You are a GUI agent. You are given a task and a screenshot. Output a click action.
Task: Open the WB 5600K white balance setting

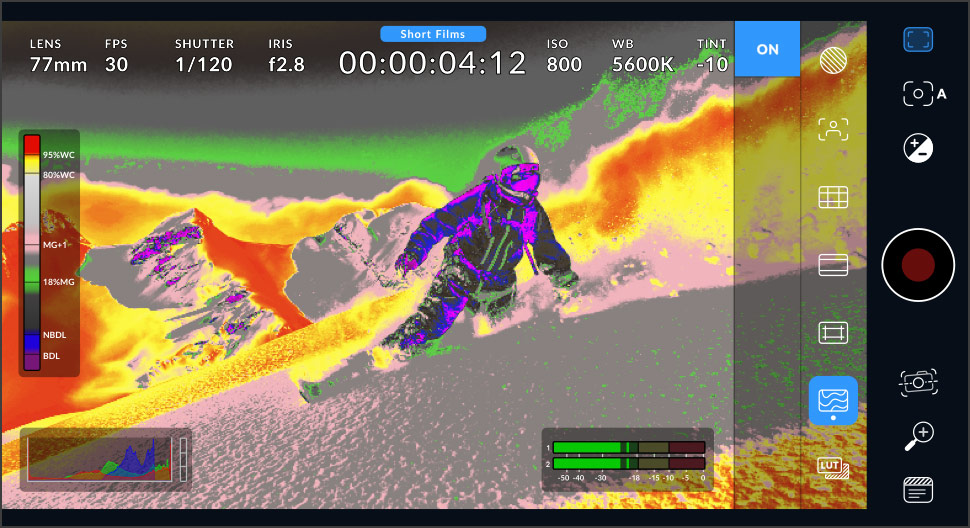635,56
